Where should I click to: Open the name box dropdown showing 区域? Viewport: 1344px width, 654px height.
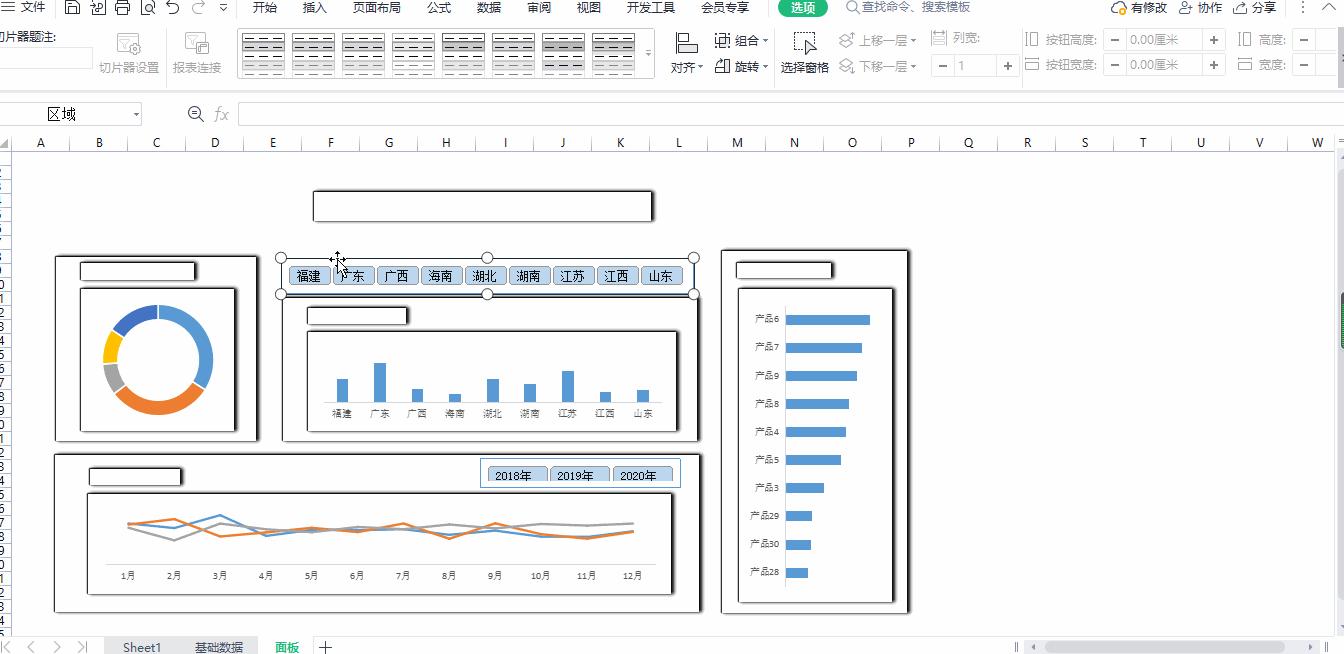pos(136,115)
